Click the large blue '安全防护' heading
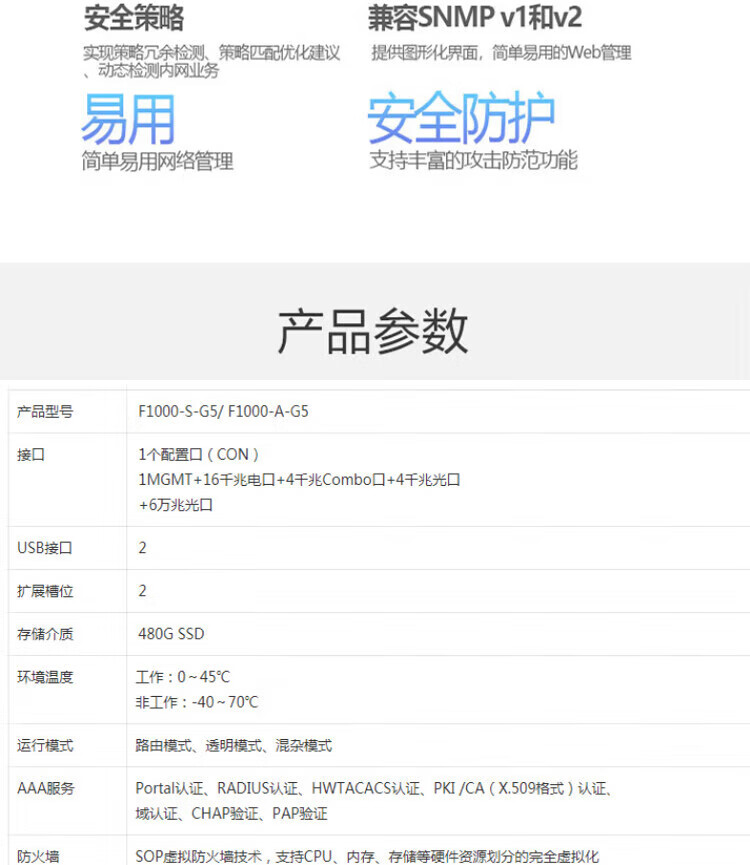Viewport: 750px width, 865px height. [461, 118]
